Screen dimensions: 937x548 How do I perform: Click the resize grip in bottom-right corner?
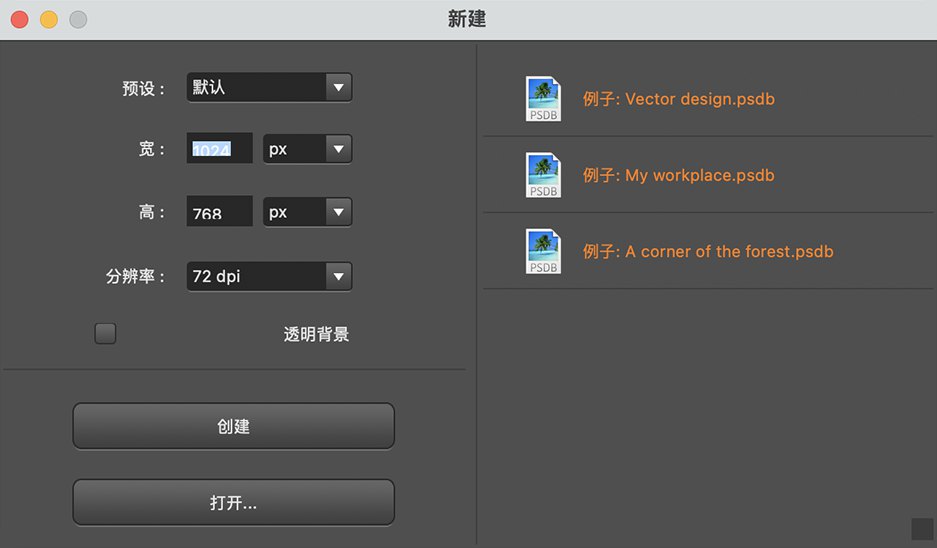921,528
